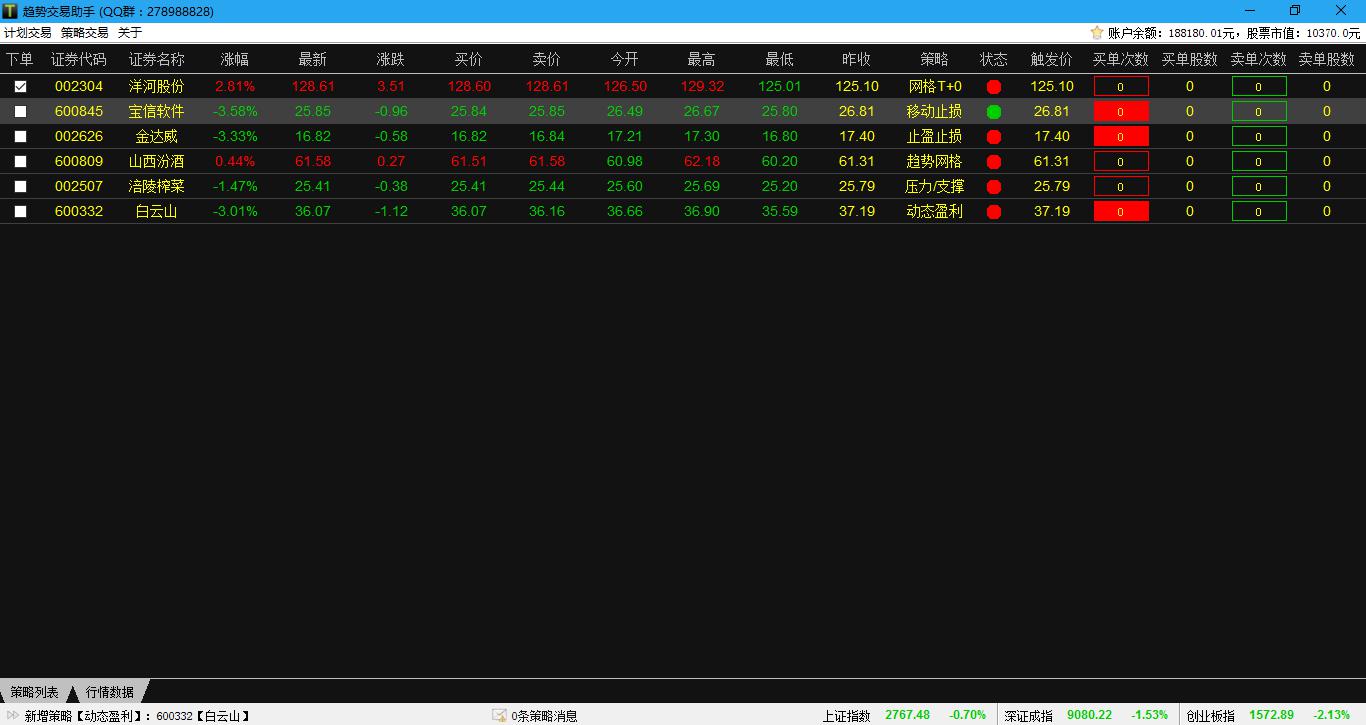Click the red status indicator for 白云山
Viewport: 1366px width, 725px height.
pos(993,212)
